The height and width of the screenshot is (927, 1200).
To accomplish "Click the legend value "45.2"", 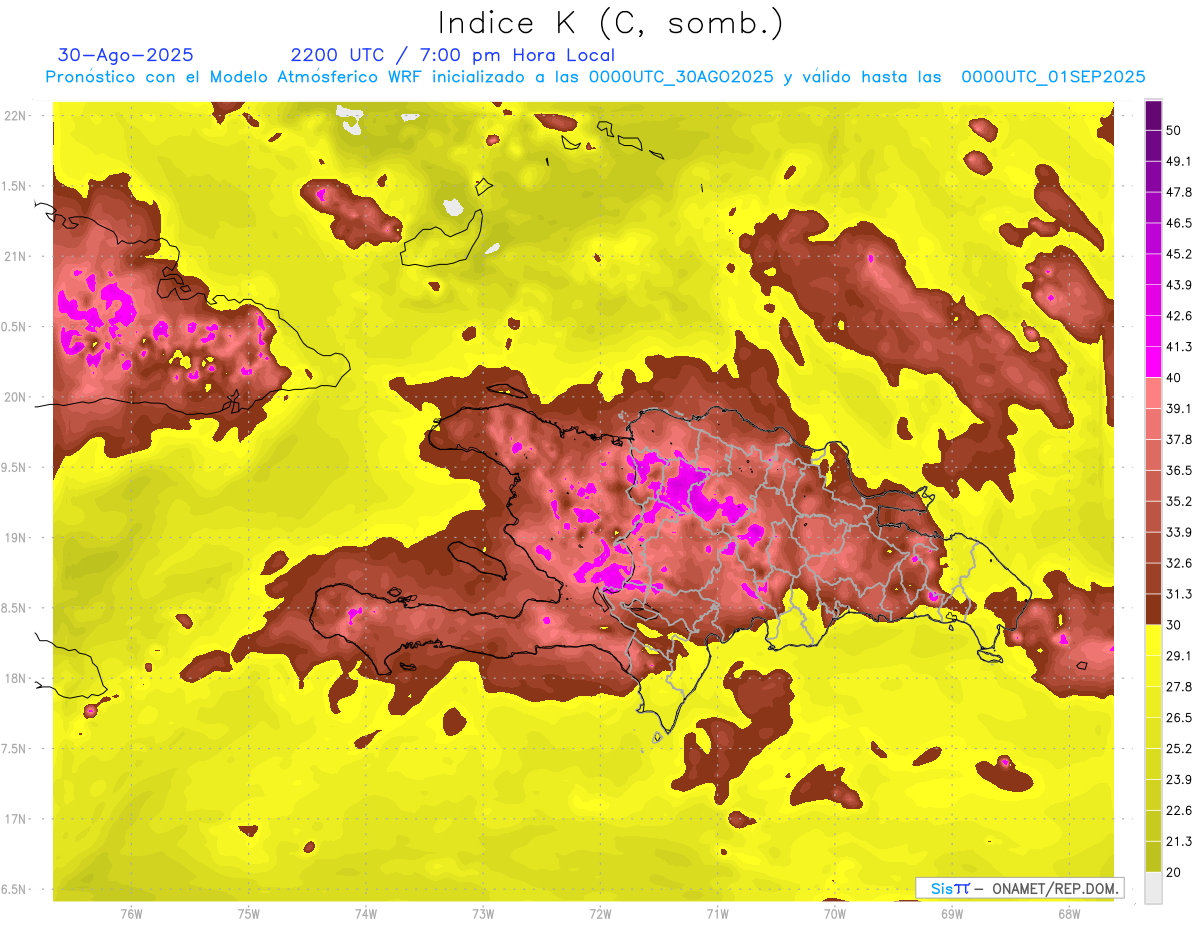I will (1178, 254).
